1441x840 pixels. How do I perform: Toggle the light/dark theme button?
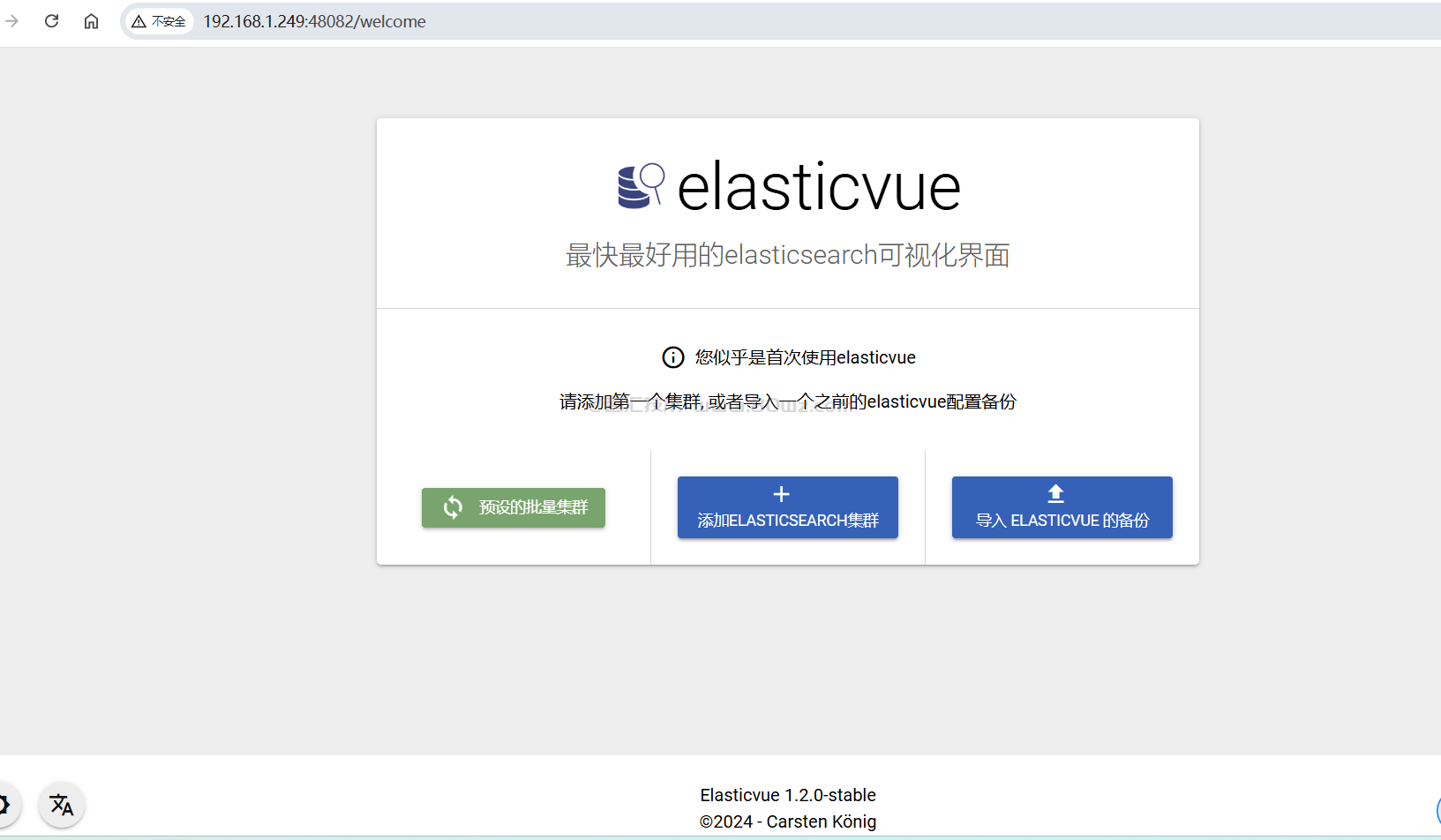pyautogui.click(x=4, y=805)
